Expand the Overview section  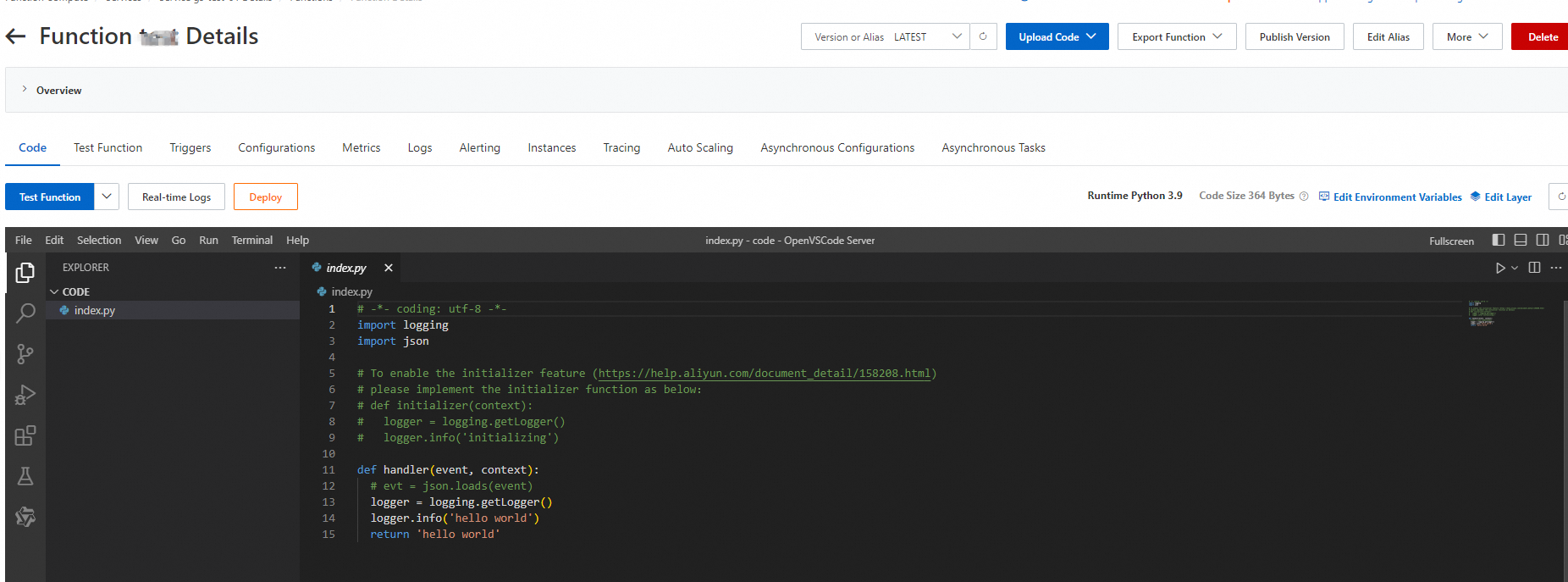point(25,90)
